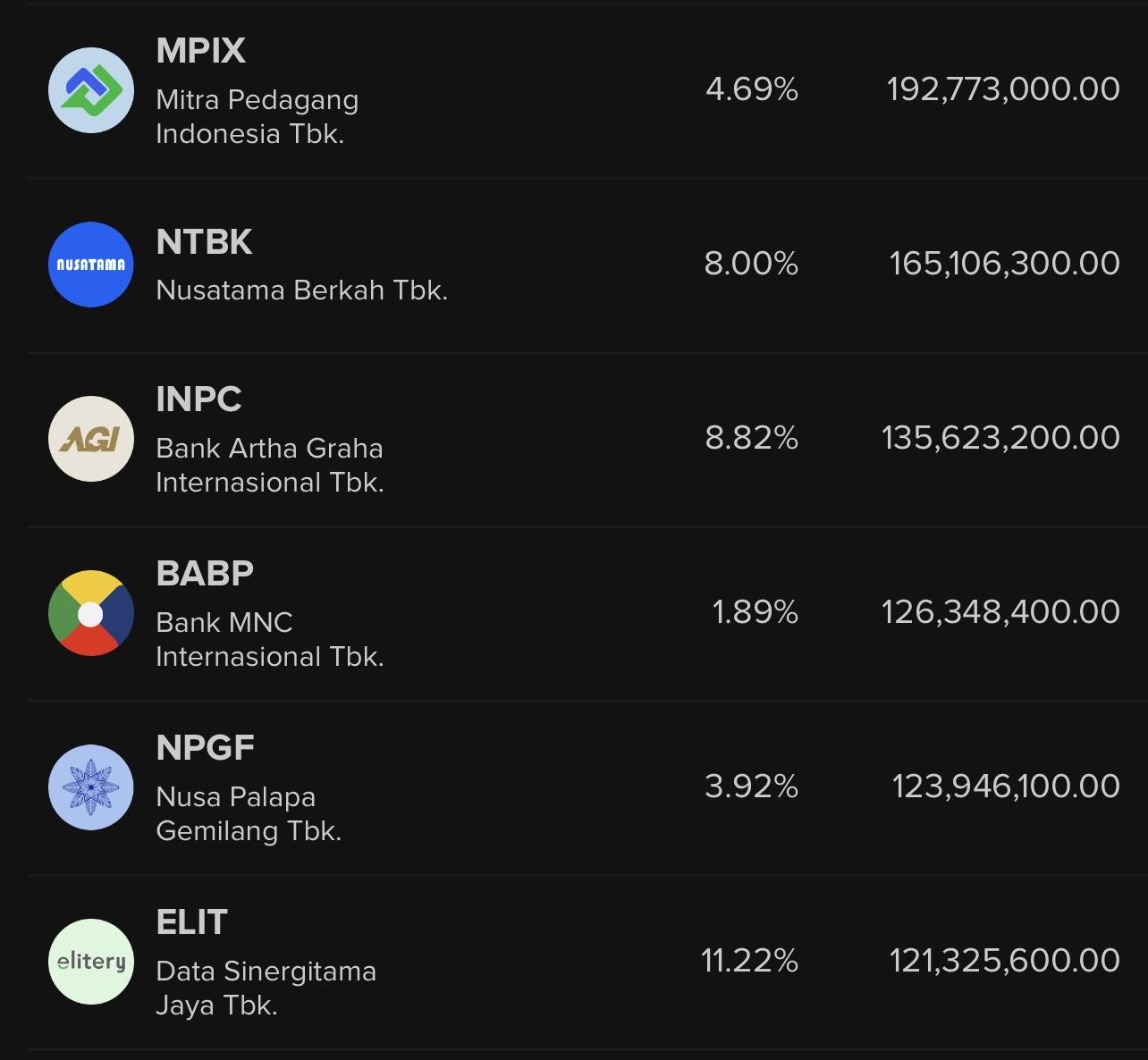This screenshot has height=1060, width=1148.
Task: Select the NTBK ticker label
Action: [x=205, y=242]
